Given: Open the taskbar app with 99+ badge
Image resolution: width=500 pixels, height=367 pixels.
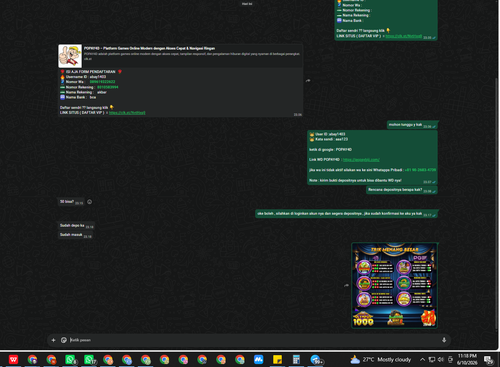Looking at the screenshot, I should point(316,360).
